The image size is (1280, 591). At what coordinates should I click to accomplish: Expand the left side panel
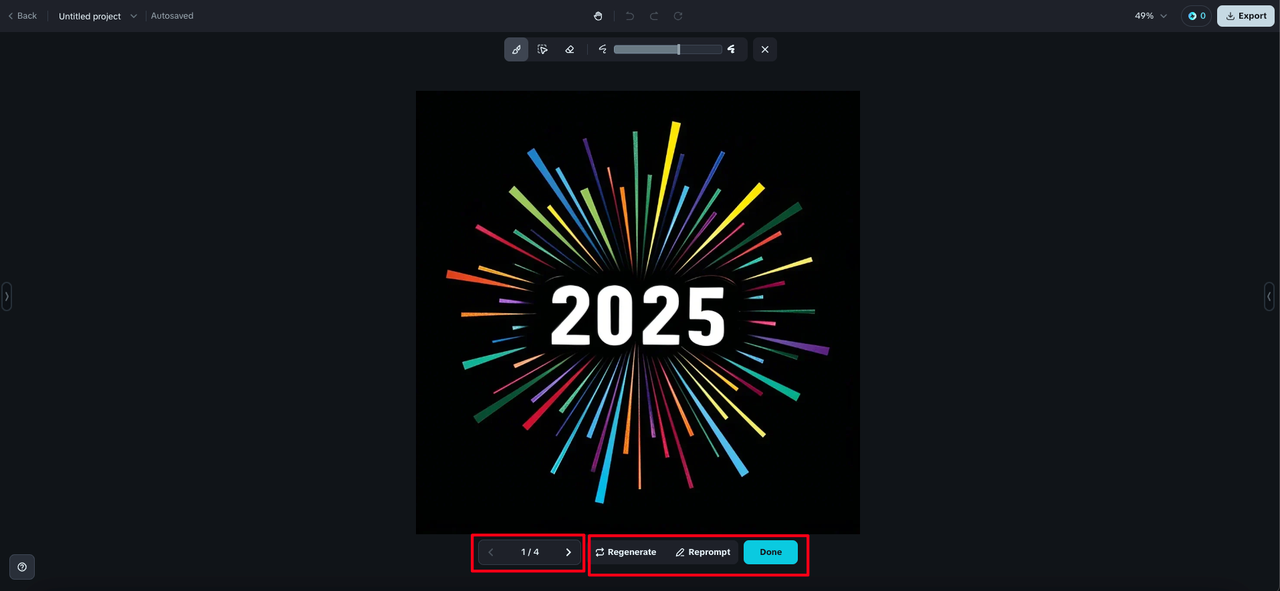pos(6,296)
